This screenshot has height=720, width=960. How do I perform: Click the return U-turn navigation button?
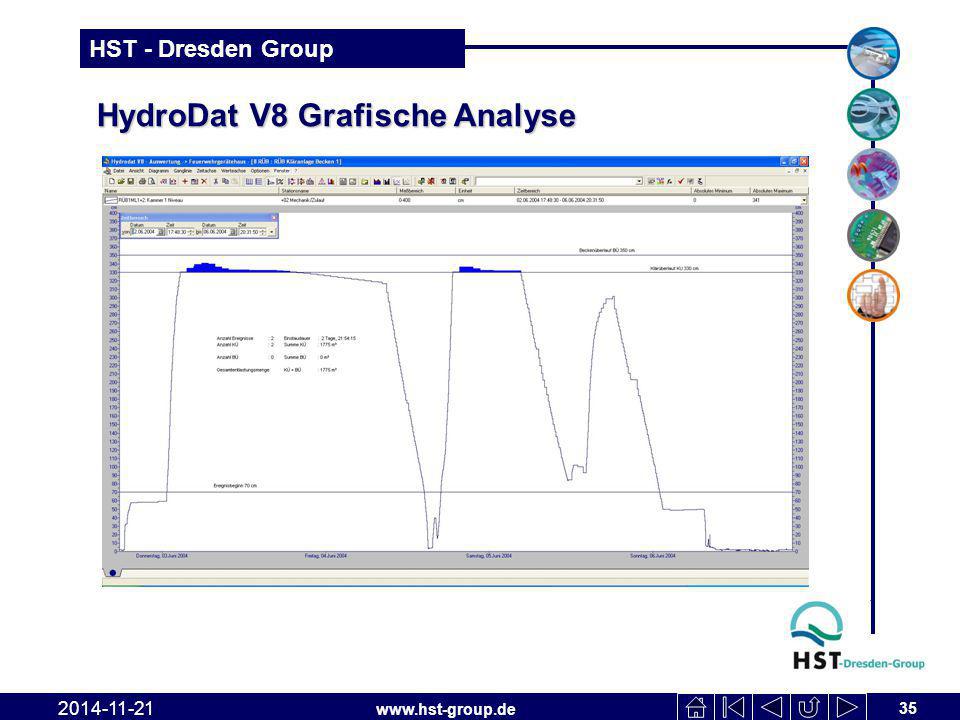tap(809, 707)
